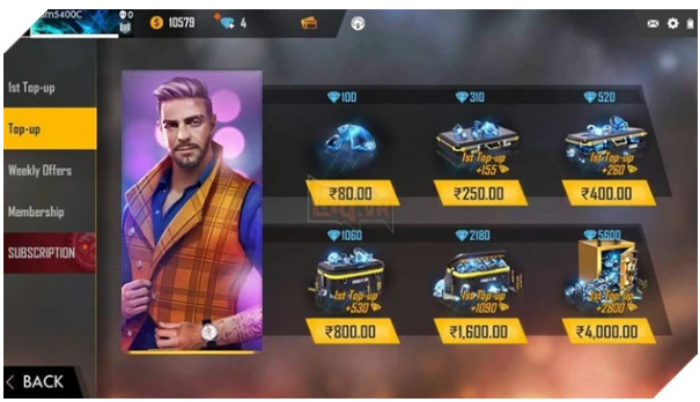Select the 5600 diamonds golden safe
The width and height of the screenshot is (700, 402).
click(x=606, y=277)
